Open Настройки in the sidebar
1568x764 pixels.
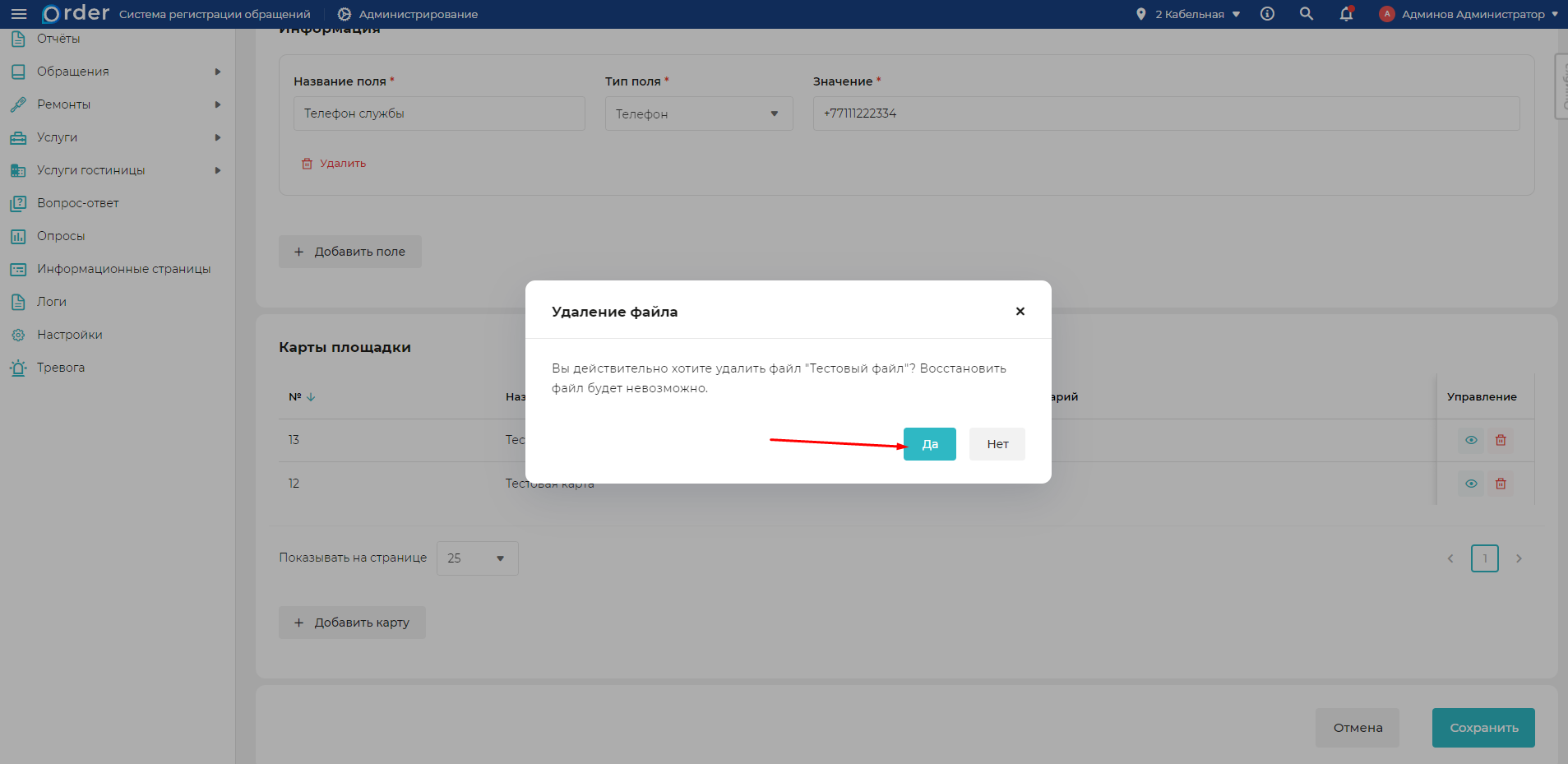(x=69, y=335)
